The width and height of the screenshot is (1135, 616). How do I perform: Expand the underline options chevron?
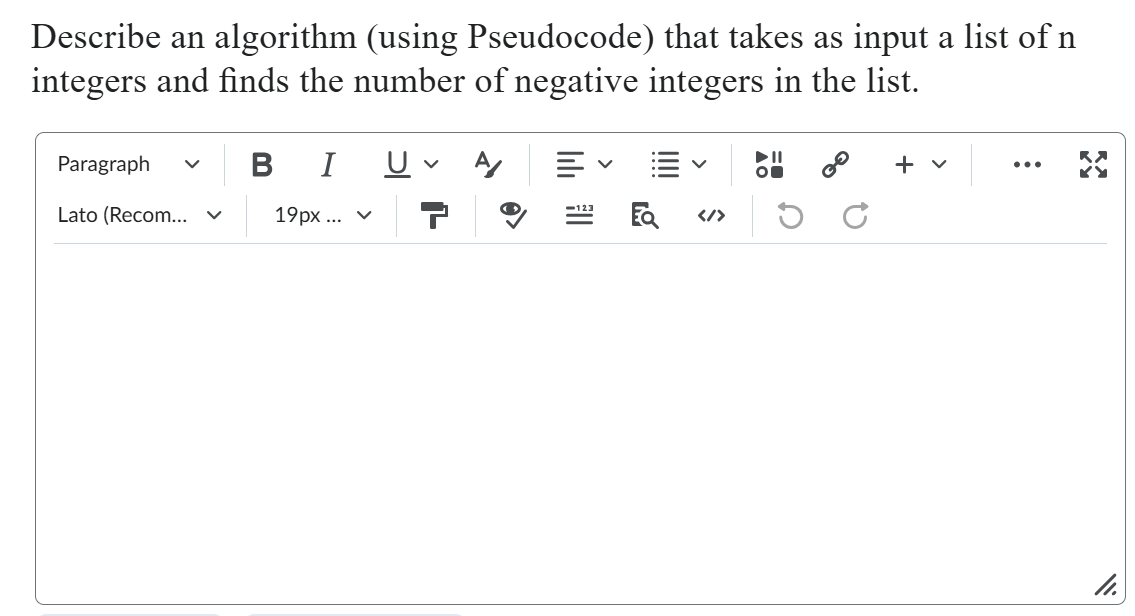coord(430,165)
